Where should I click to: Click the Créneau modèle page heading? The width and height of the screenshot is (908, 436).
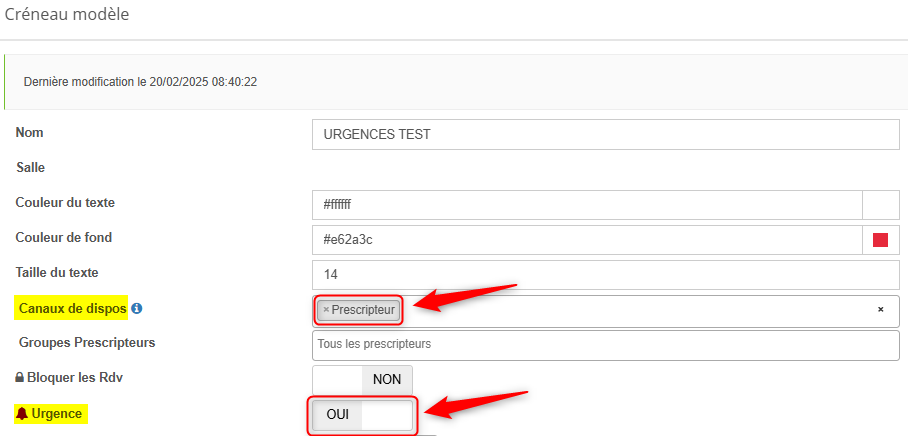tap(67, 14)
